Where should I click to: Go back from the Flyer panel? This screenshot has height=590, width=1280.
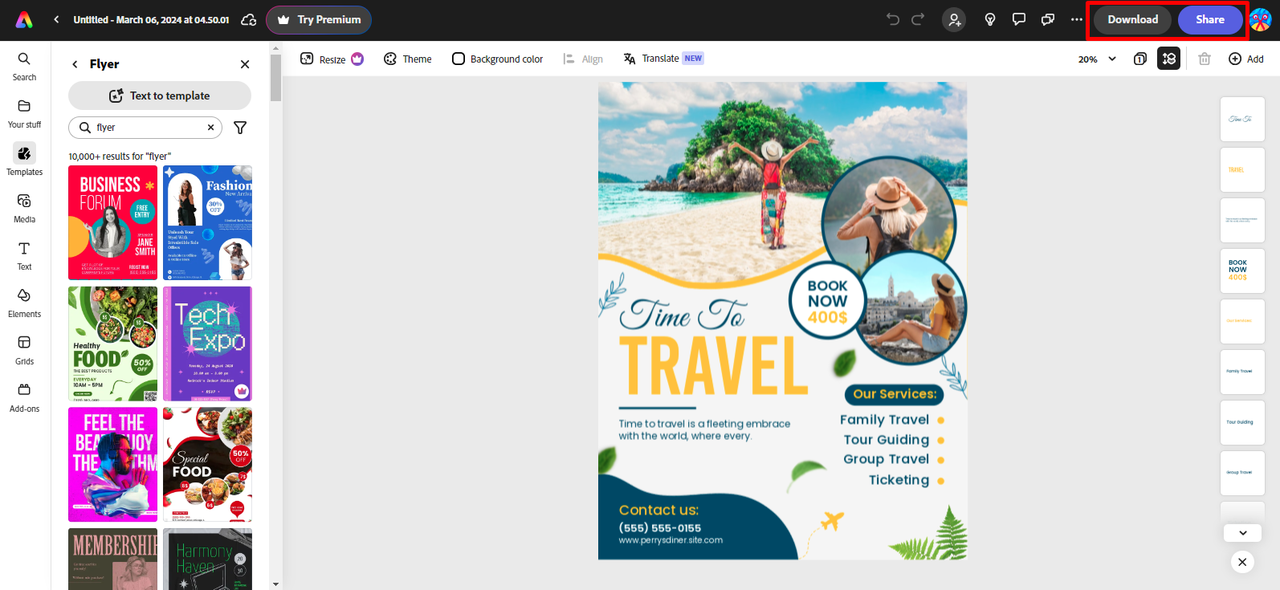pos(75,64)
